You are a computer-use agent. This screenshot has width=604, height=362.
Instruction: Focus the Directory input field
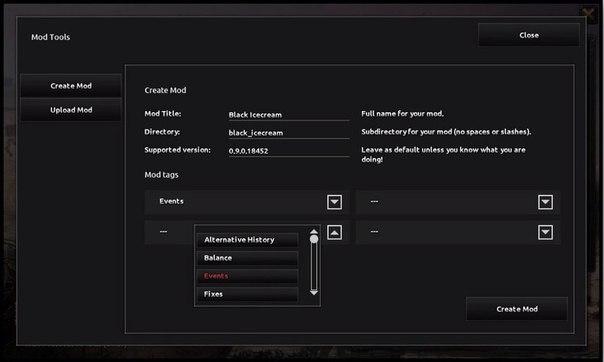289,133
